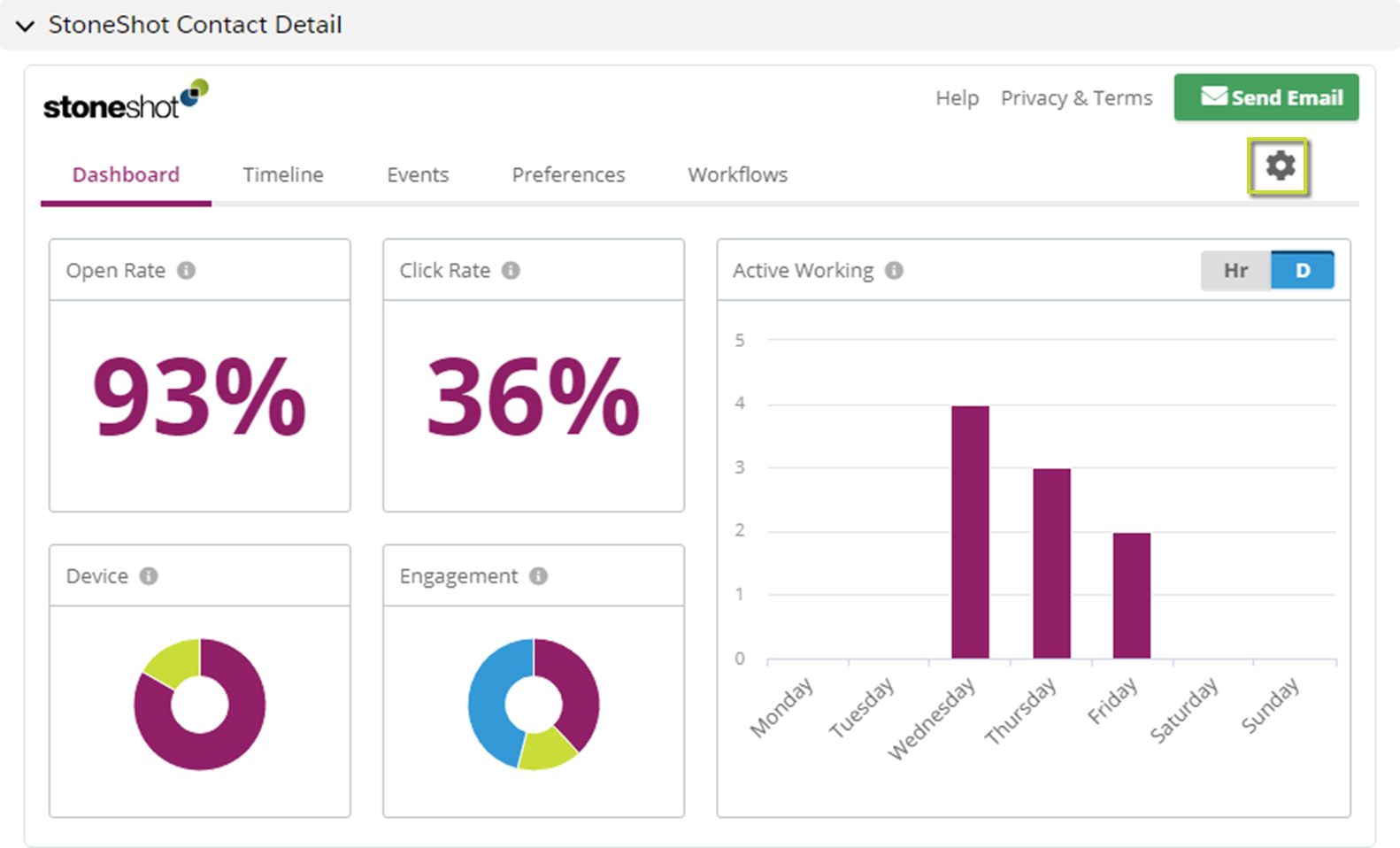Click the Open Rate card title

(116, 270)
